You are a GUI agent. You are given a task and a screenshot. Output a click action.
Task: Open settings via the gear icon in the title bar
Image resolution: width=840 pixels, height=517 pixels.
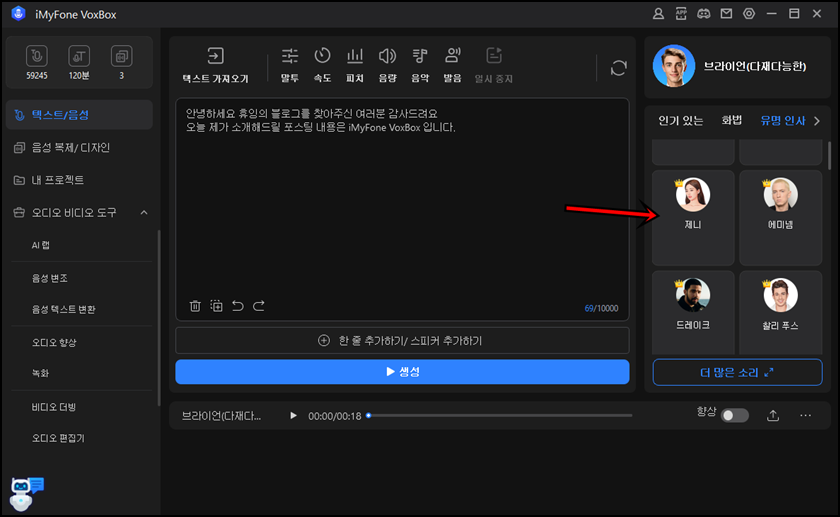[749, 14]
